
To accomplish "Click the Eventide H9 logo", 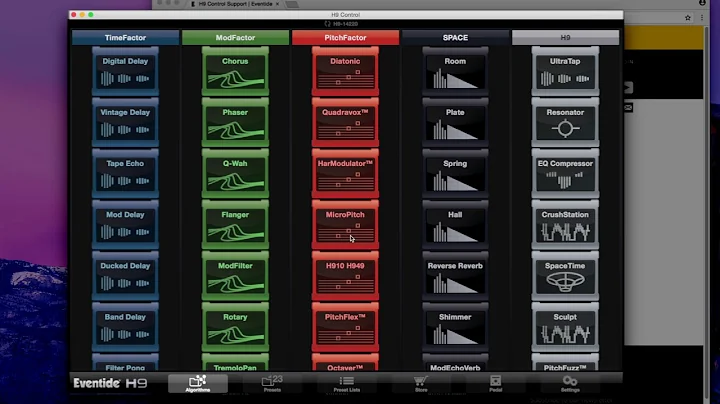I will pos(110,383).
